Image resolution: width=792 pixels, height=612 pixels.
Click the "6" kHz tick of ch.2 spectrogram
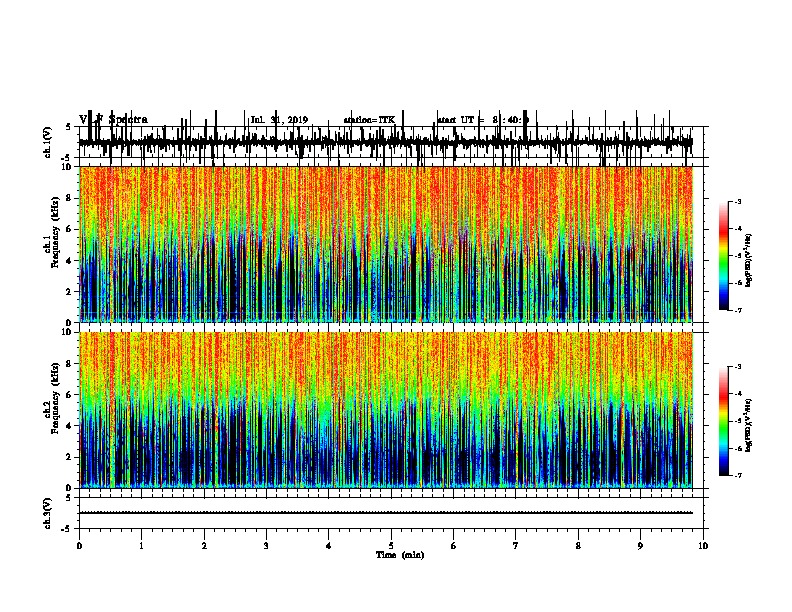pyautogui.click(x=69, y=395)
